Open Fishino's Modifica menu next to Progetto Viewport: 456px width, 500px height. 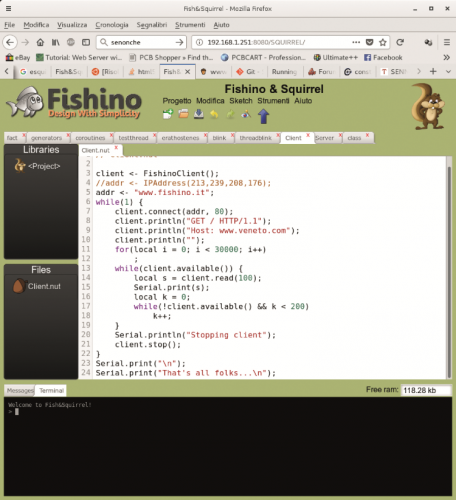[x=210, y=101]
